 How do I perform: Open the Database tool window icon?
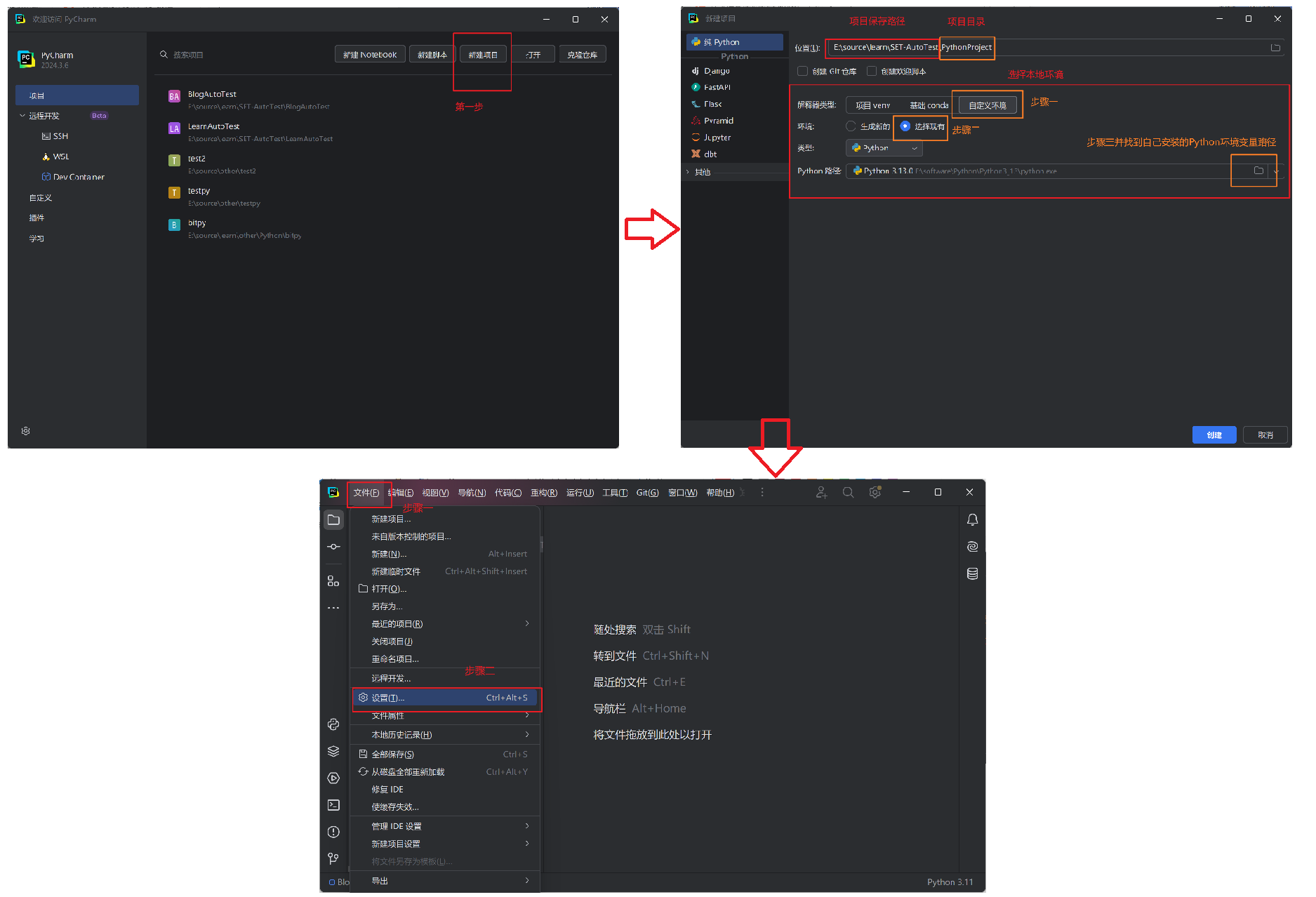972,573
